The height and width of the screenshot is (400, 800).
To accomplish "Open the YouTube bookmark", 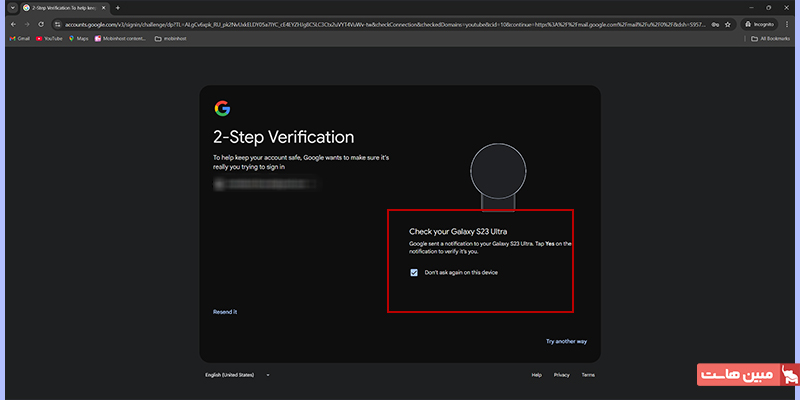I will click(49, 38).
